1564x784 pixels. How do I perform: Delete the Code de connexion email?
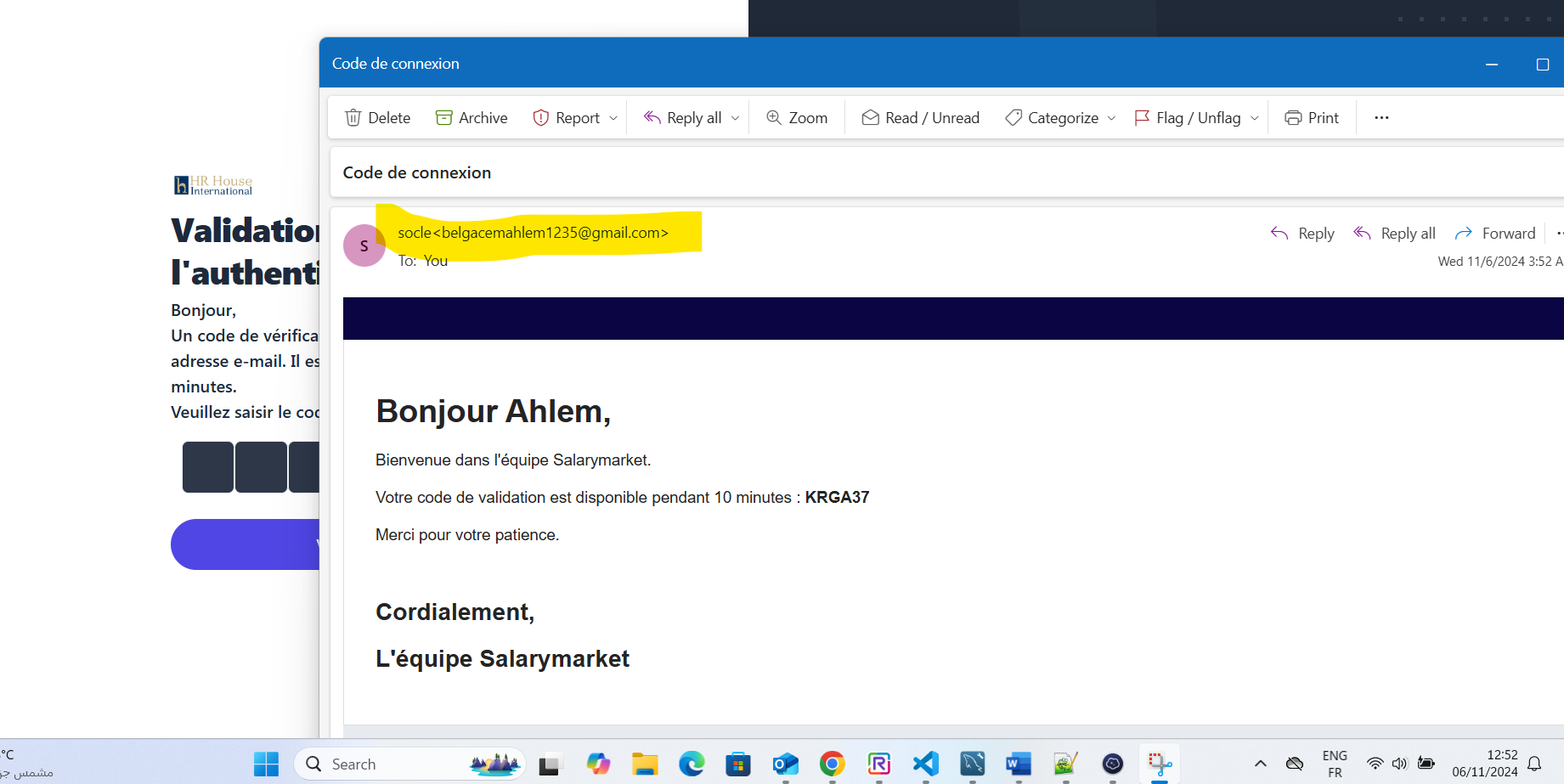point(378,118)
